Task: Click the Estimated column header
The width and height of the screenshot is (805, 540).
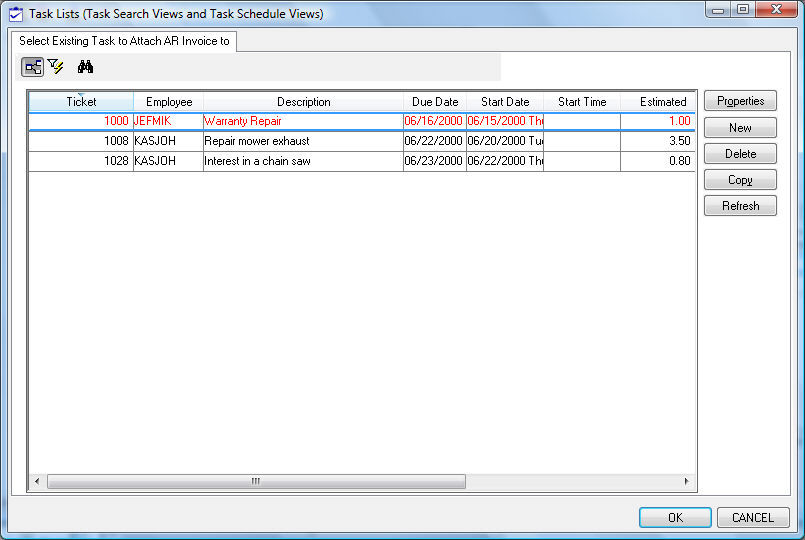Action: click(662, 102)
